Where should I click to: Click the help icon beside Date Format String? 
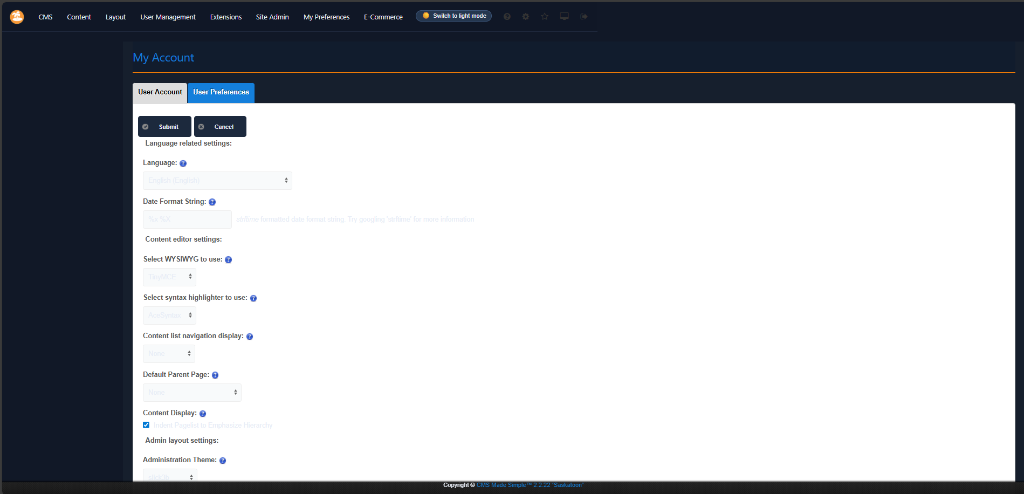[x=212, y=202]
